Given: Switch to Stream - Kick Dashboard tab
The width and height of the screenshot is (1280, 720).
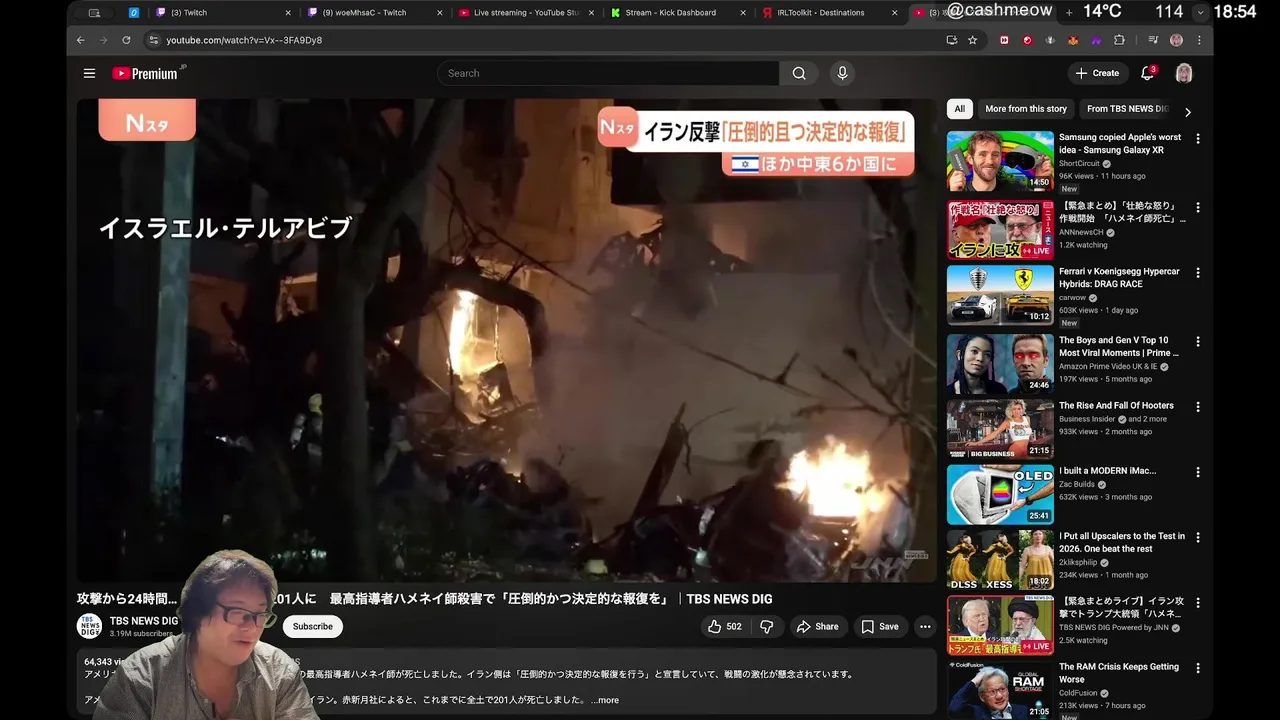Looking at the screenshot, I should pyautogui.click(x=678, y=13).
